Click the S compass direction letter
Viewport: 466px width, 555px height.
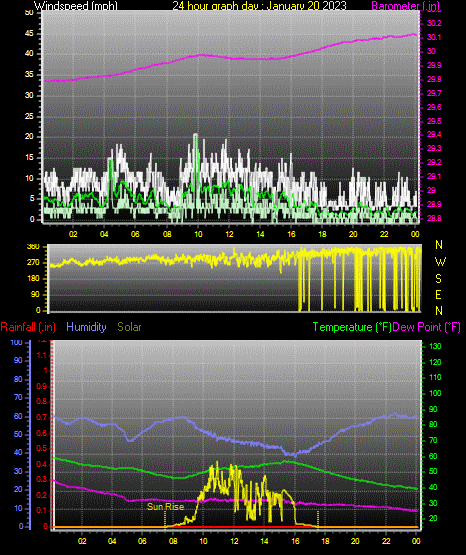click(438, 279)
